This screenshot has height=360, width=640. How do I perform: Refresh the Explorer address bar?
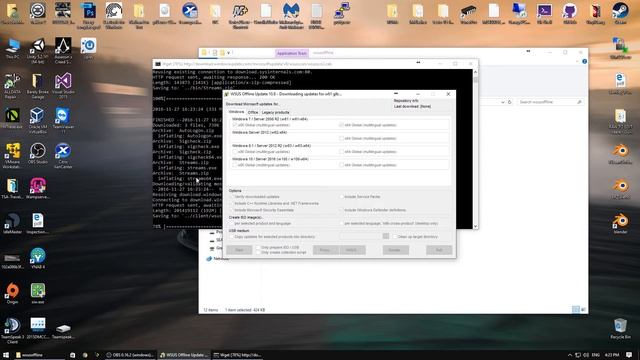(509, 102)
